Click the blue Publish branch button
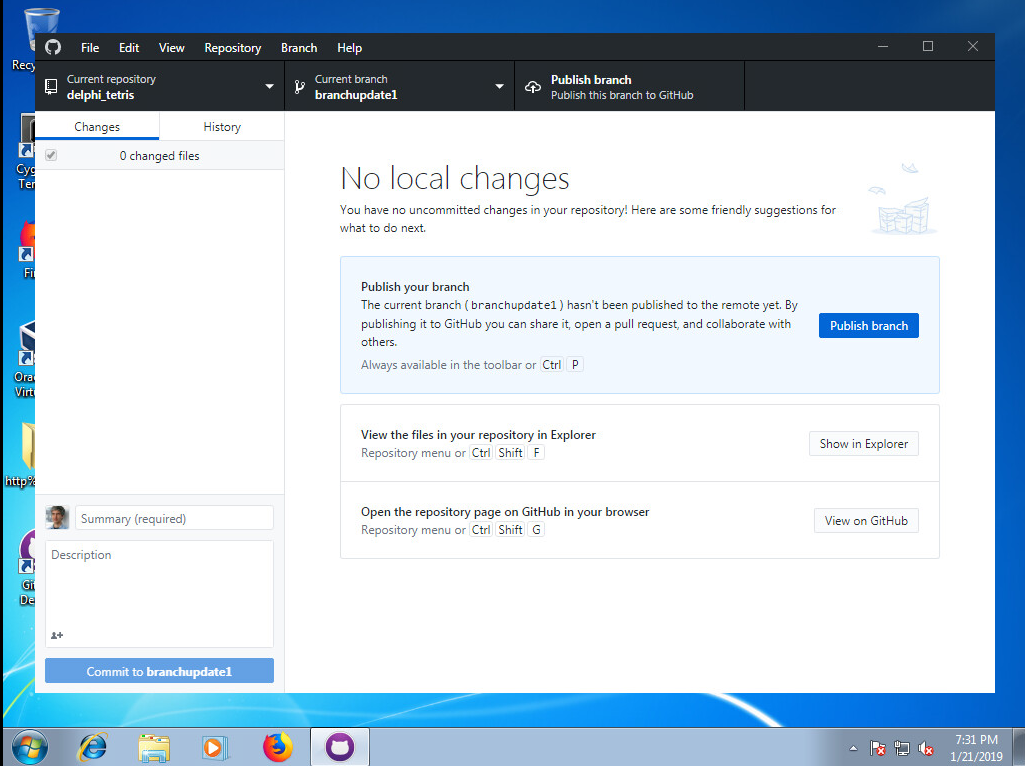Viewport: 1025px width, 766px height. pyautogui.click(x=868, y=325)
